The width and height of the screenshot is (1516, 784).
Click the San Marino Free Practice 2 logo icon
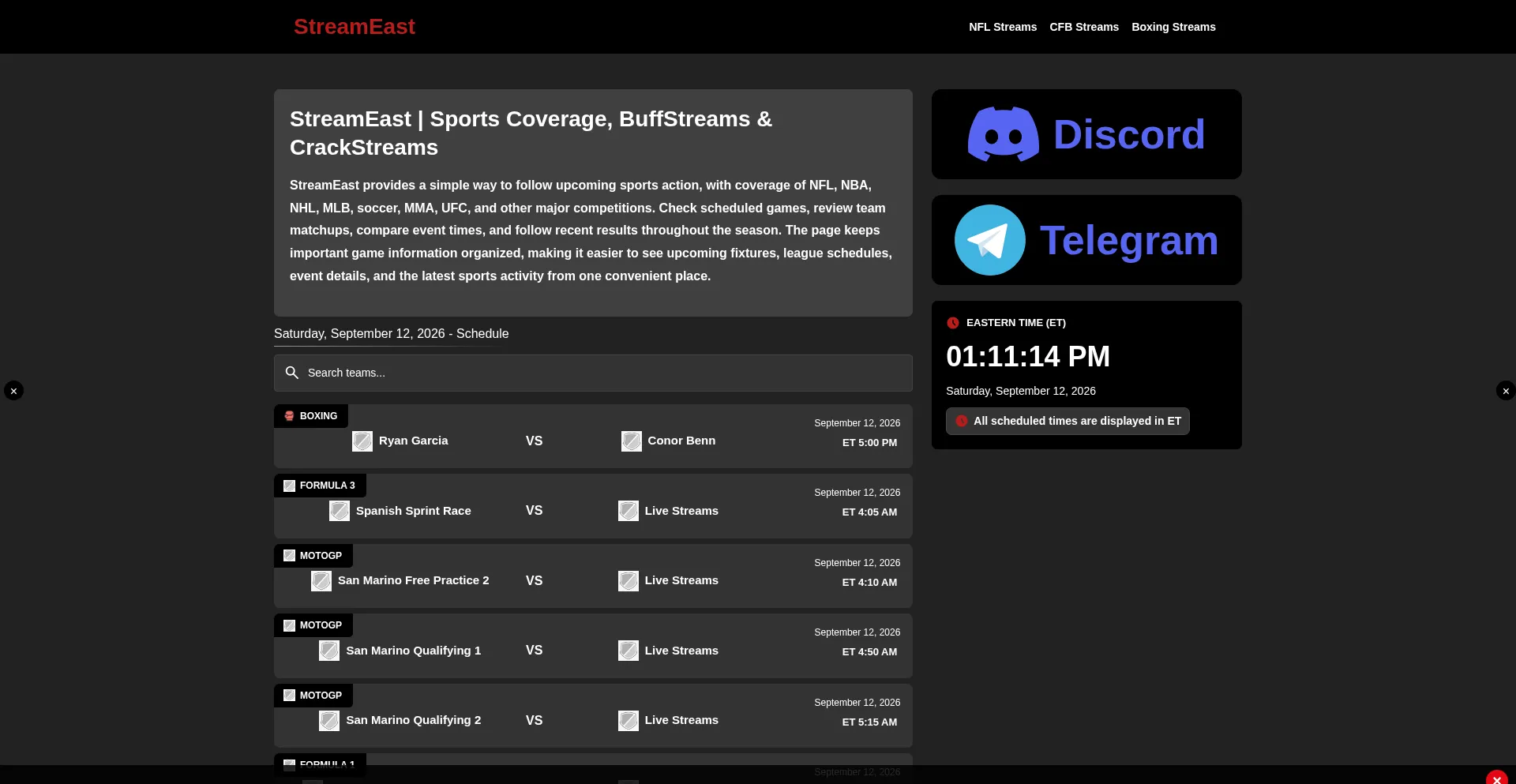[x=321, y=581]
